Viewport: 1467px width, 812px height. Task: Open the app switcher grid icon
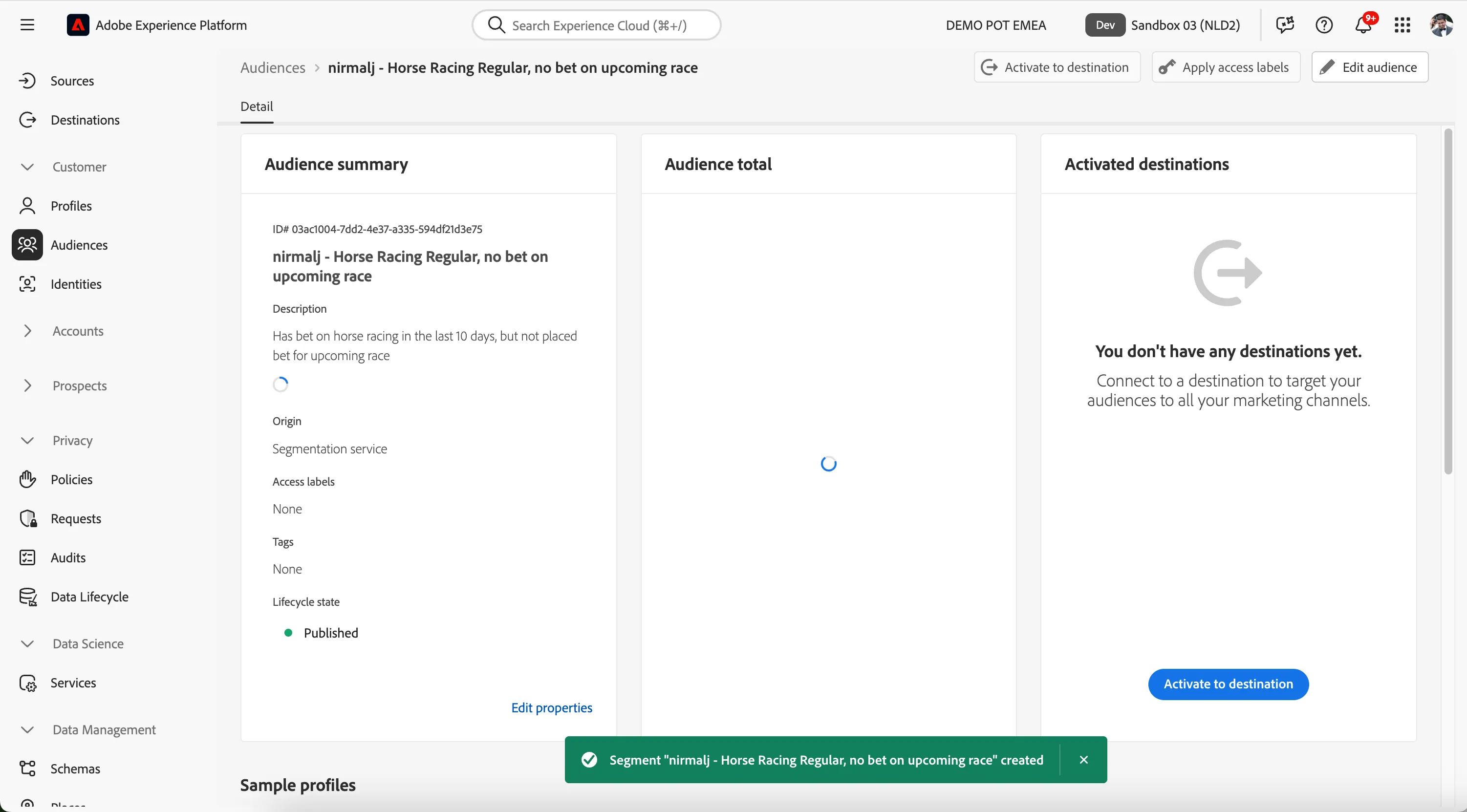(x=1402, y=25)
